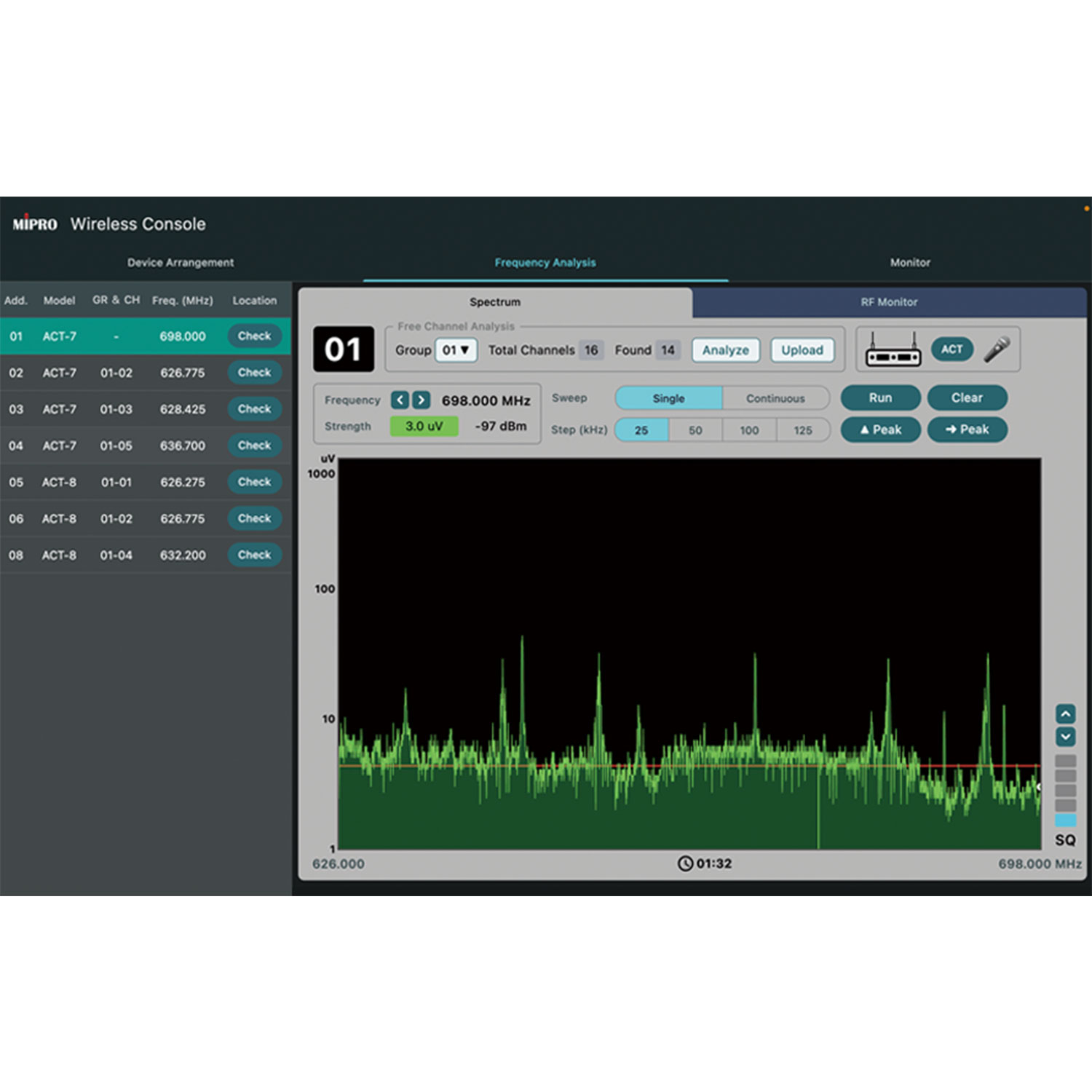
Task: Click the microphone transmitter icon
Action: 997,349
